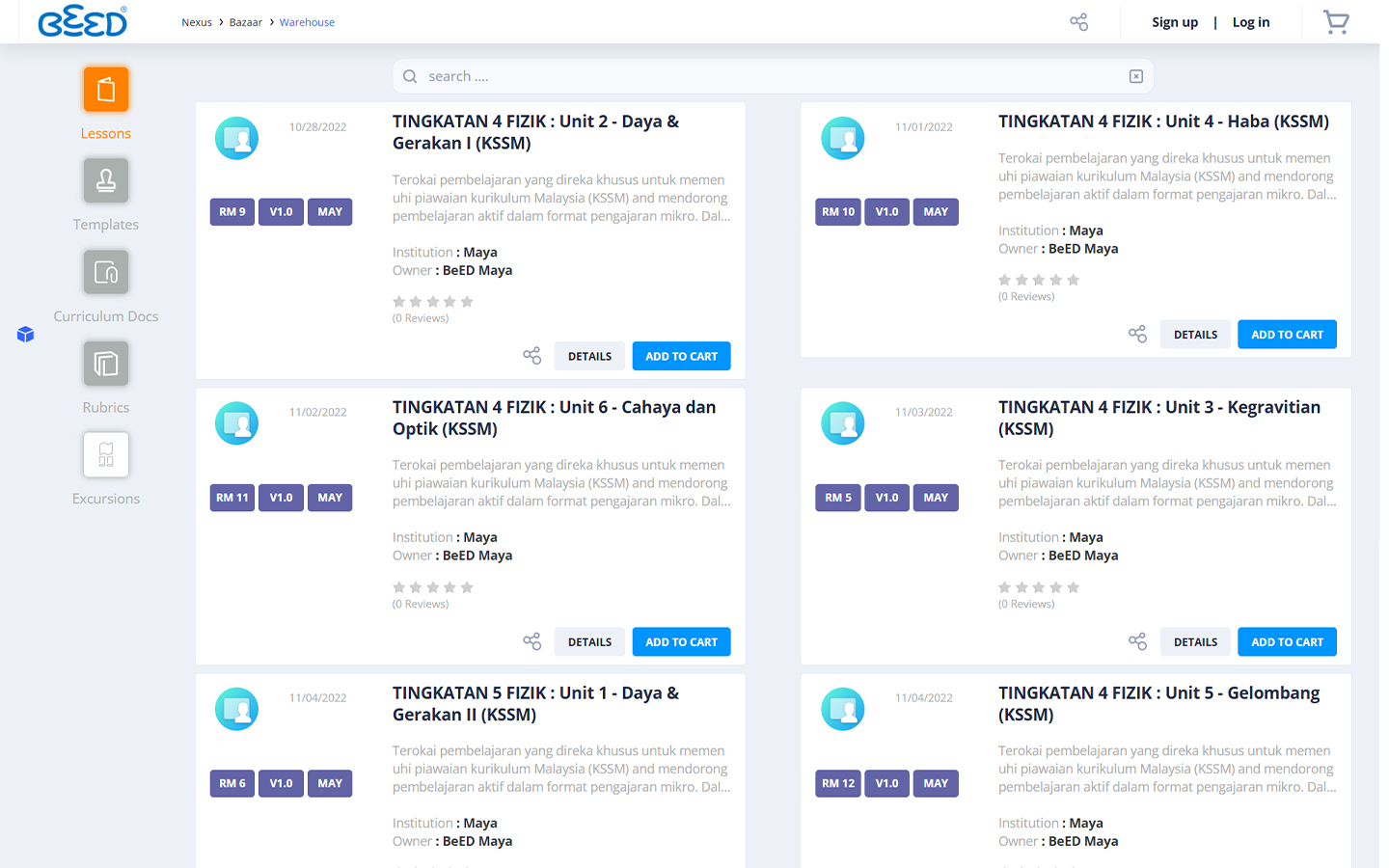Go to Bazaar in the breadcrumb
The width and height of the screenshot is (1389, 868).
(x=246, y=22)
